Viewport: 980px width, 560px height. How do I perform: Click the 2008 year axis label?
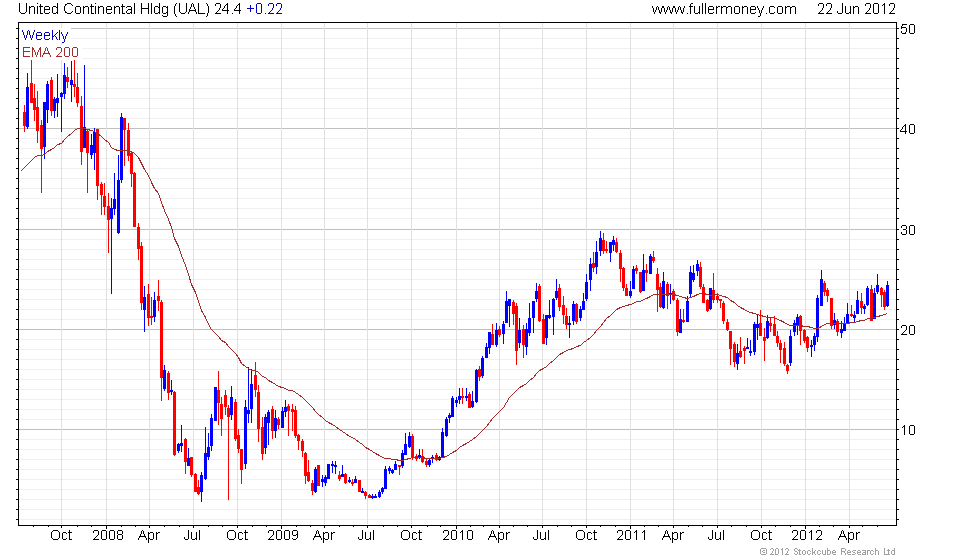tap(108, 536)
